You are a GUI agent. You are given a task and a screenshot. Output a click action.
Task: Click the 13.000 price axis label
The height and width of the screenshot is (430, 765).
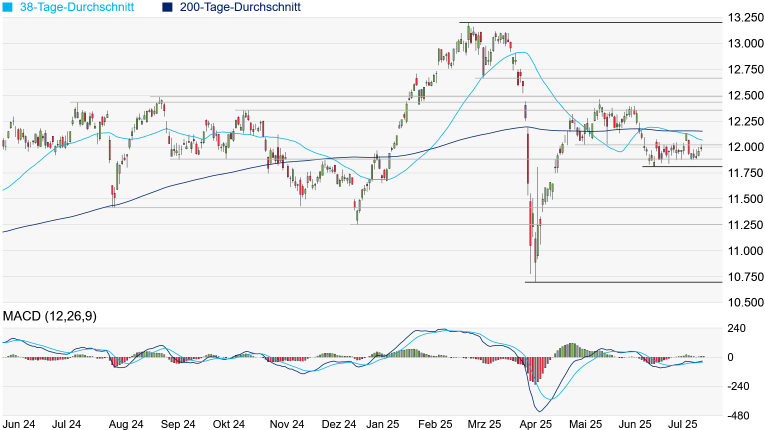click(x=745, y=44)
